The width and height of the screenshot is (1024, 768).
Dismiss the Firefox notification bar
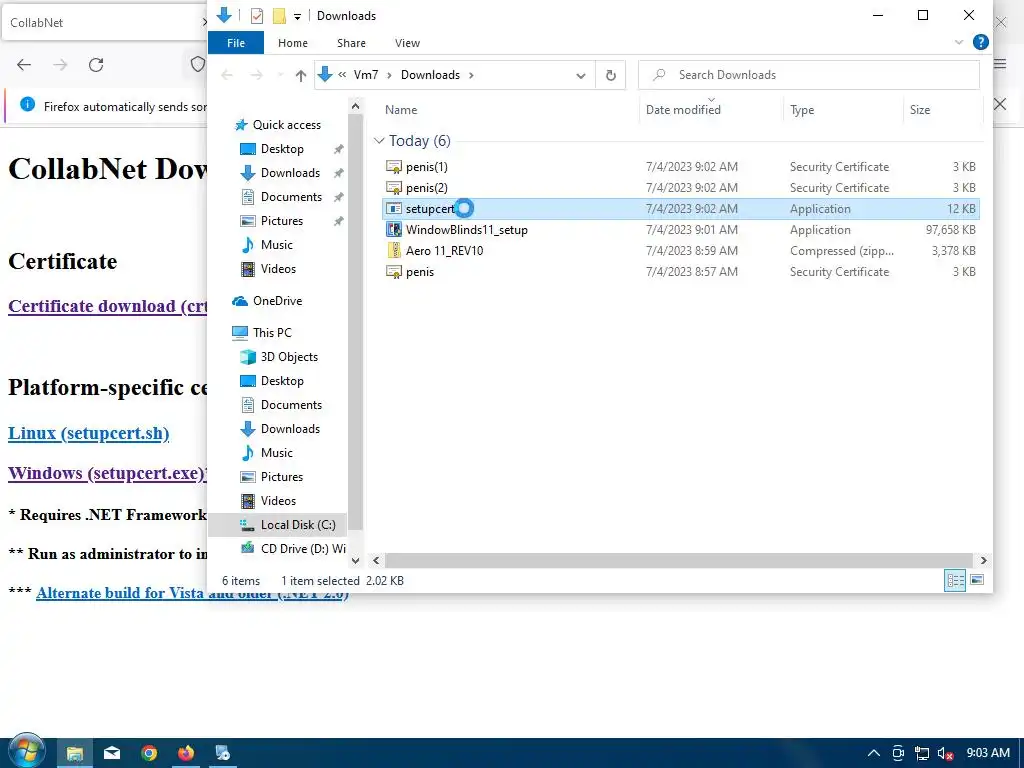coord(999,104)
